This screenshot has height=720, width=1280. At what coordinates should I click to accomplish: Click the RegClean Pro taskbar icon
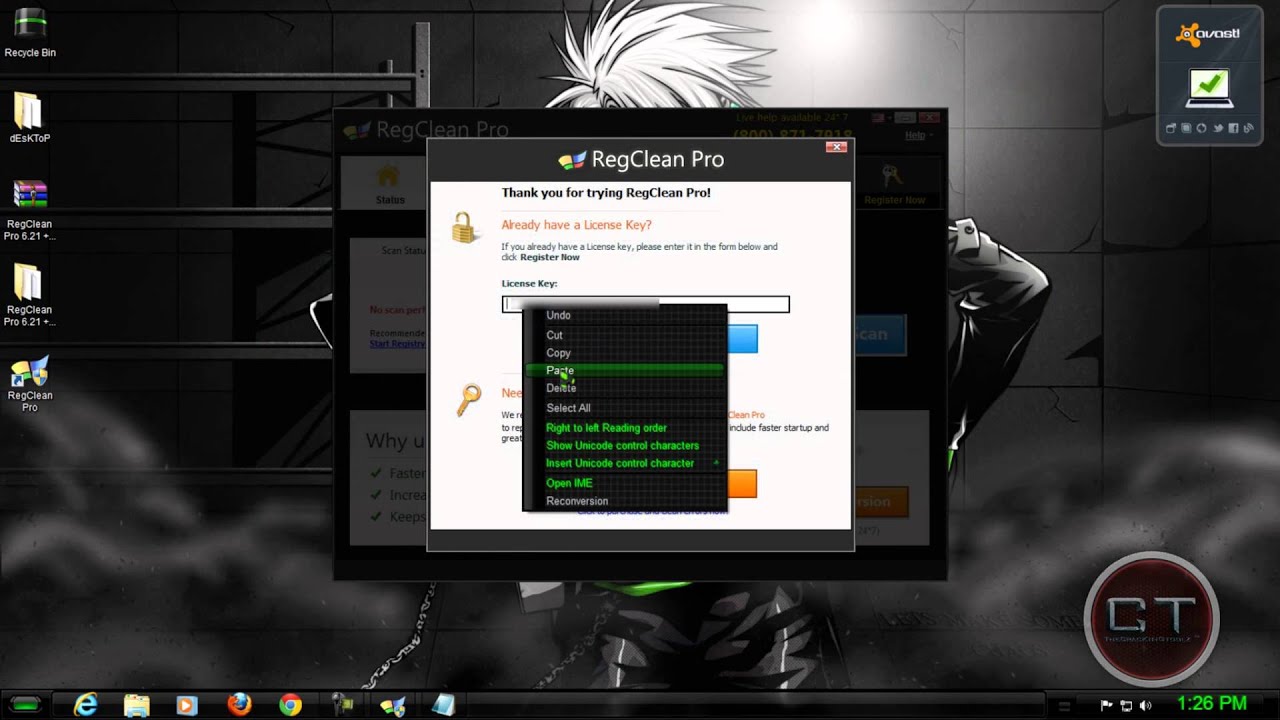(393, 705)
